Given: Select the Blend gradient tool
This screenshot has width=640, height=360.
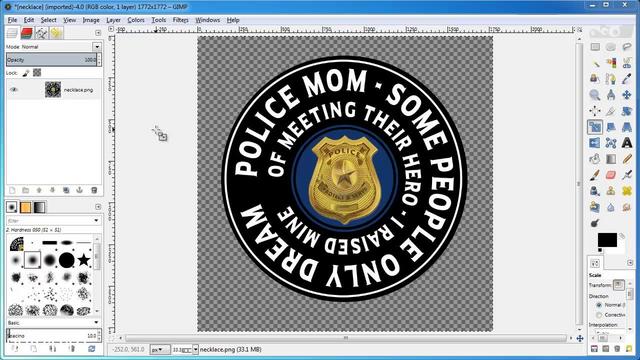Looking at the screenshot, I should tap(611, 159).
